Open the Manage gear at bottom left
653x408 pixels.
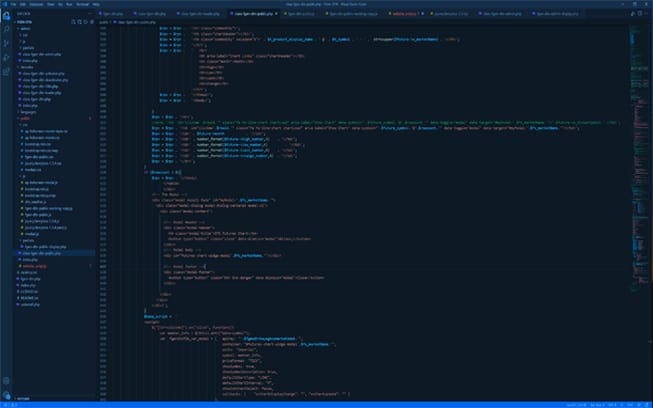[7, 393]
